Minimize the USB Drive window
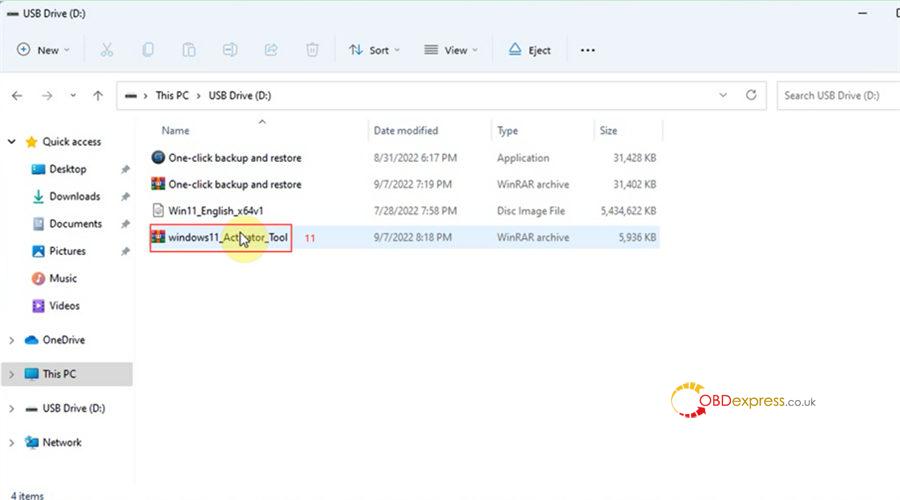Image resolution: width=900 pixels, height=500 pixels. [862, 13]
